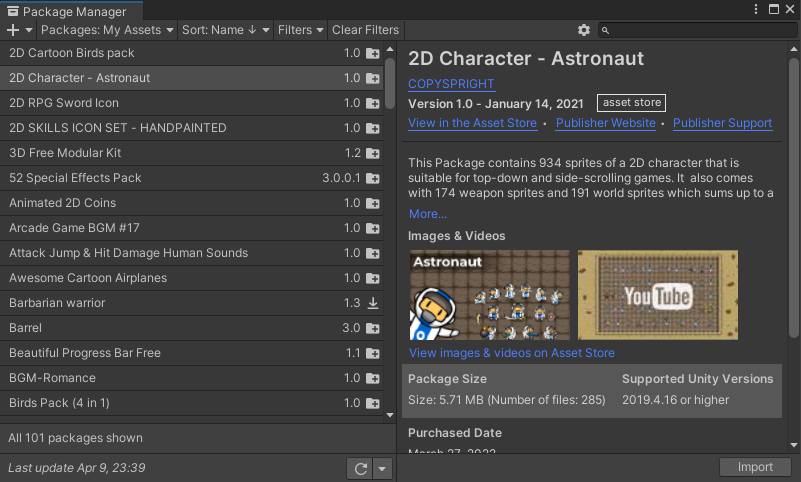Click the search magnifier icon
Viewport: 801px width, 482px height.
(x=605, y=31)
